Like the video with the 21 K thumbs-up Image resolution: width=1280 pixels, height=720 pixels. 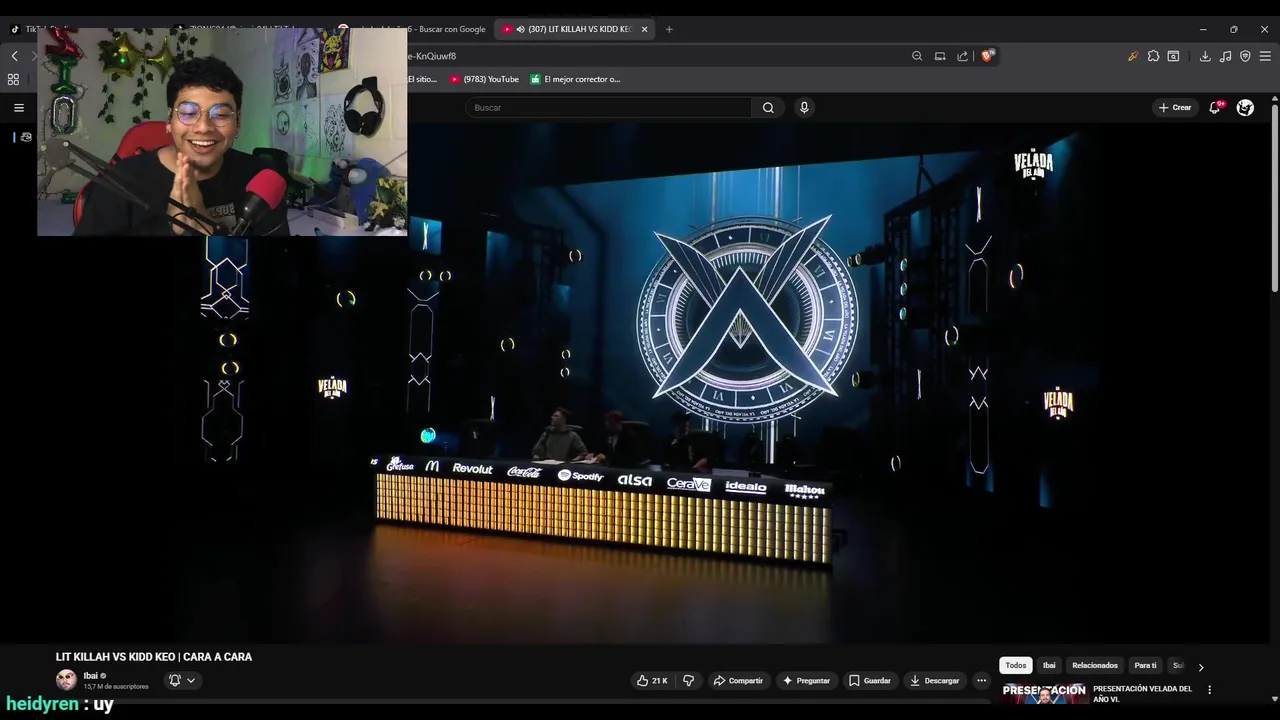(x=652, y=680)
